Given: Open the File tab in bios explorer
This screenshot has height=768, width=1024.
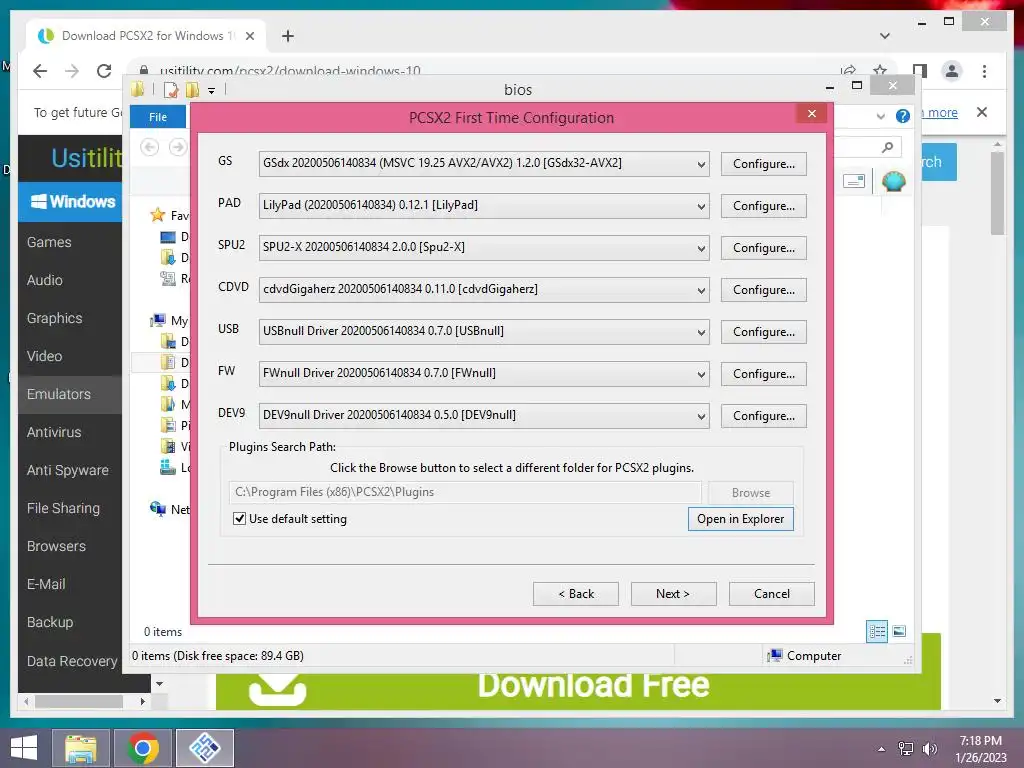Looking at the screenshot, I should coord(157,117).
